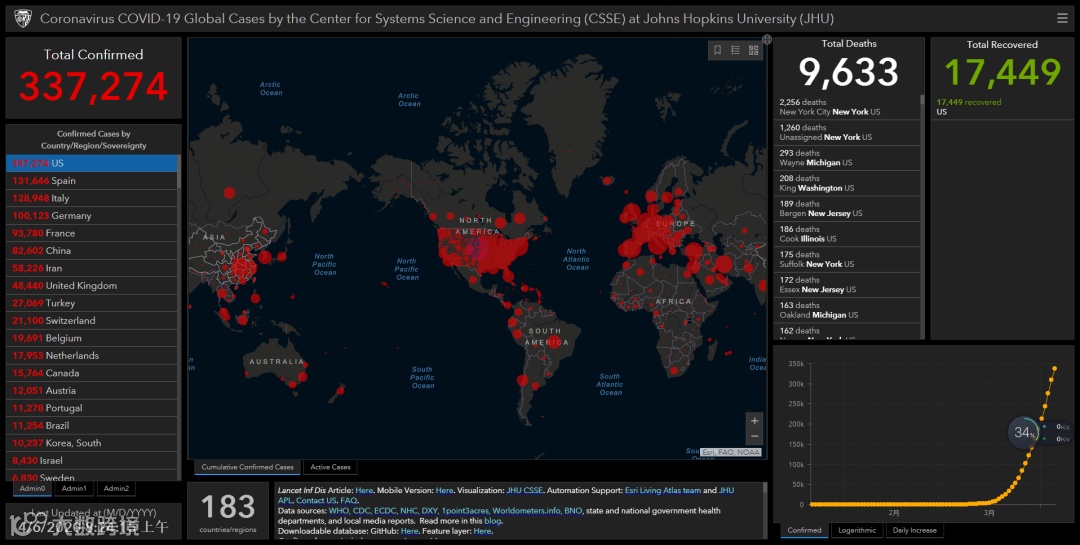Viewport: 1080px width, 545px height.
Task: Click the Oakland Michigan 163 deaths entry
Action: point(847,310)
